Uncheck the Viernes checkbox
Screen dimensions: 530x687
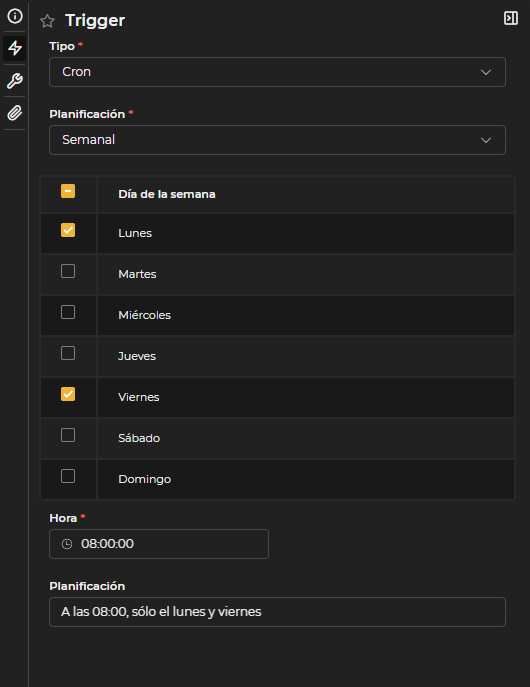click(68, 394)
